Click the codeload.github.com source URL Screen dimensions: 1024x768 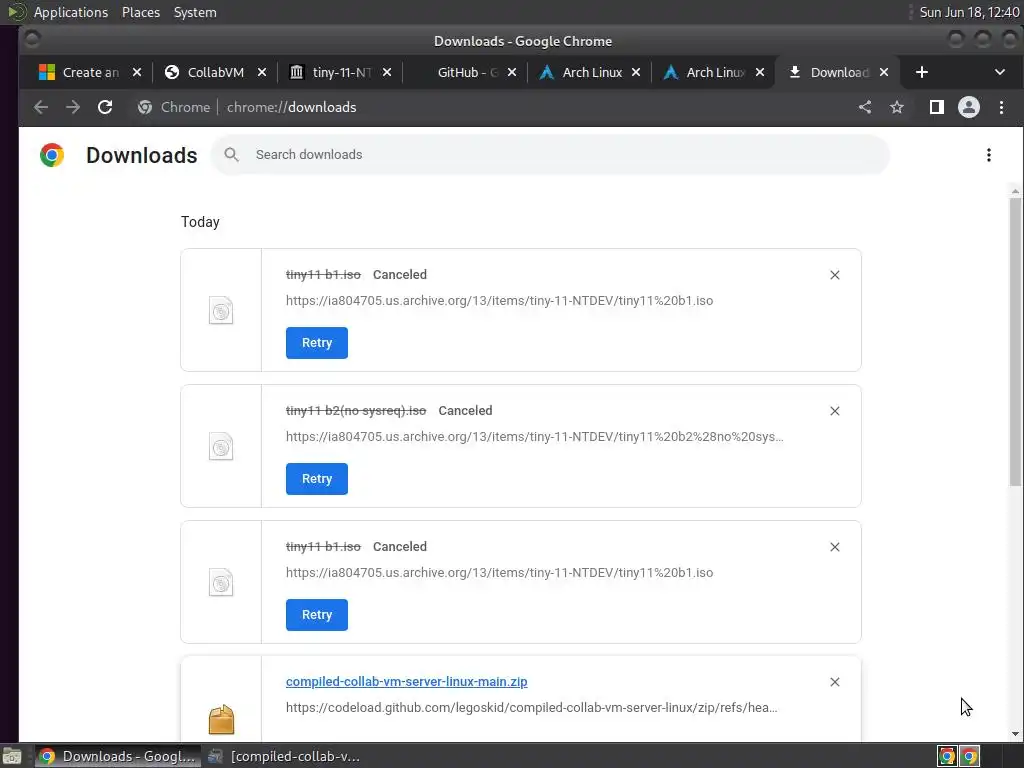(532, 708)
